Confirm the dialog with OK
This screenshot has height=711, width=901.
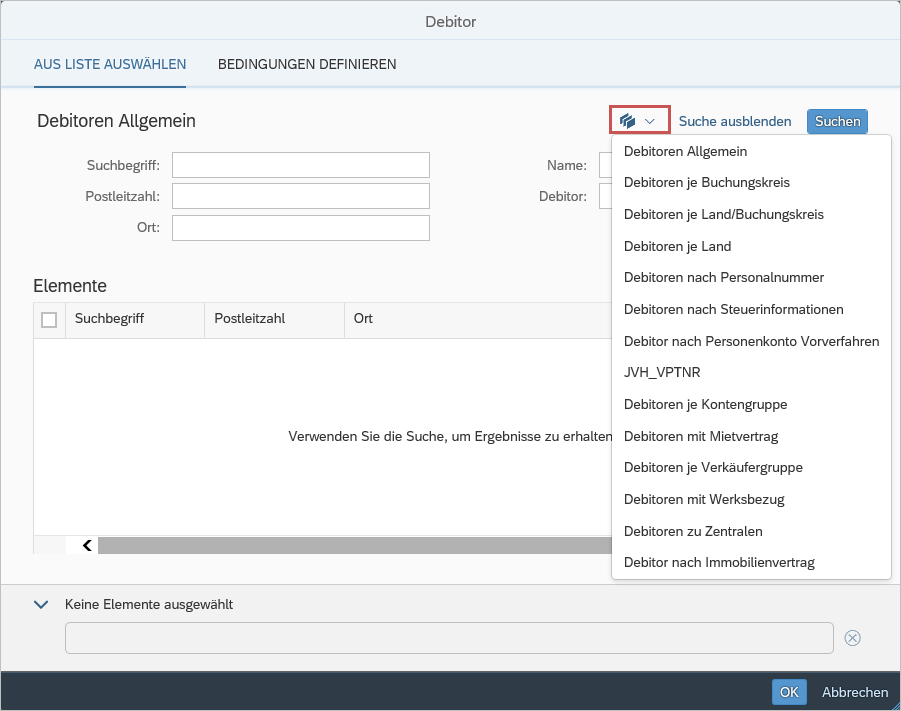(788, 691)
